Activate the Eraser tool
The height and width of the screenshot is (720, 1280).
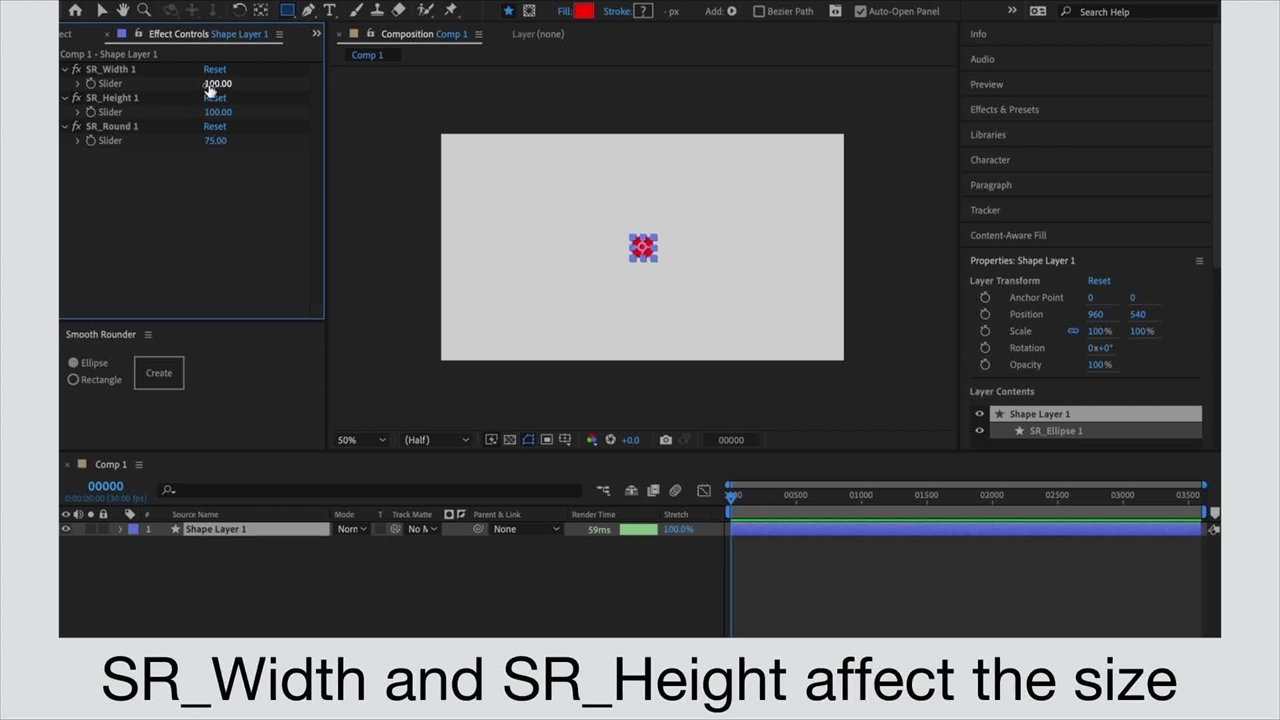pos(399,11)
